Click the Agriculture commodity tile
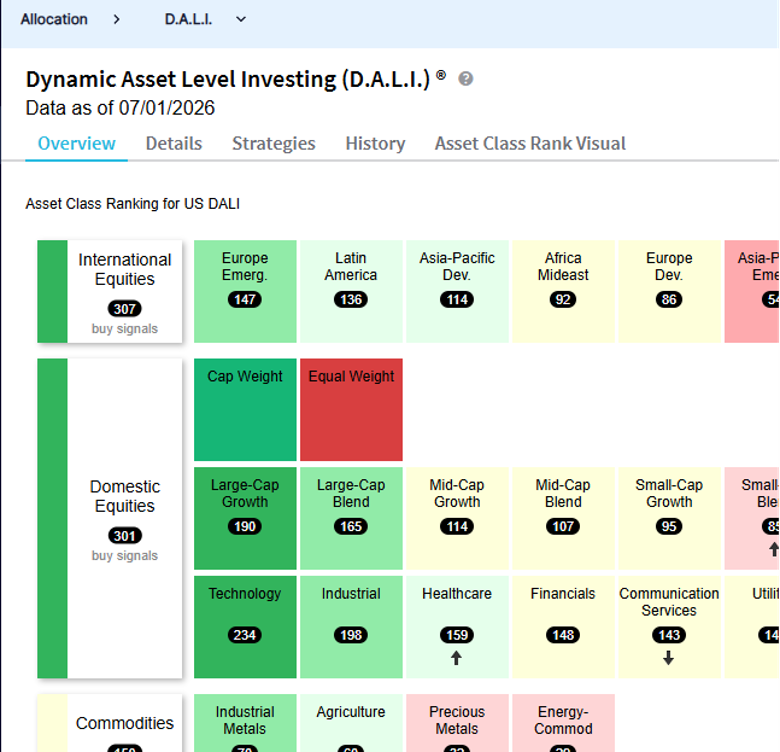 click(x=351, y=723)
